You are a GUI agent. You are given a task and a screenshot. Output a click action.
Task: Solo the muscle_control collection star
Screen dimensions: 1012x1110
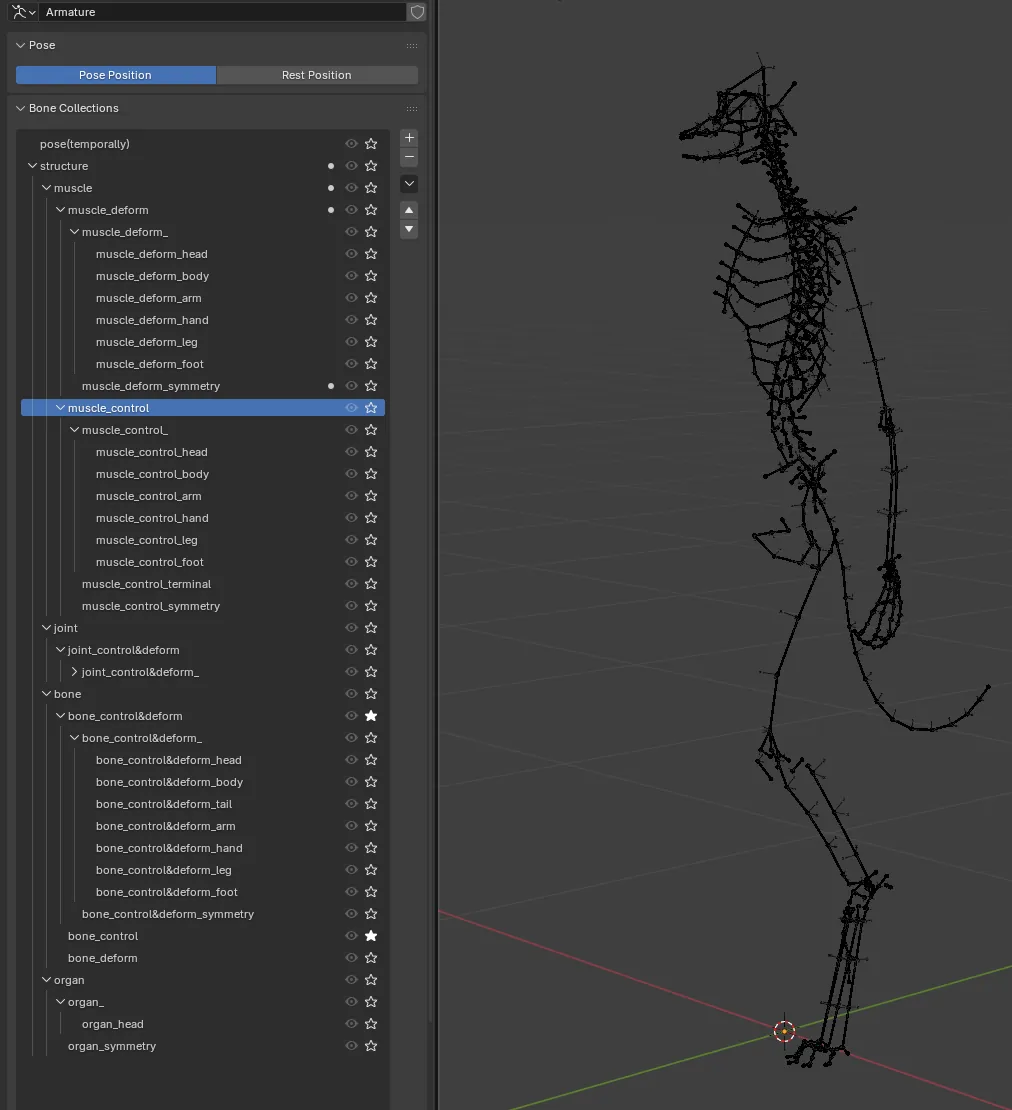click(371, 408)
